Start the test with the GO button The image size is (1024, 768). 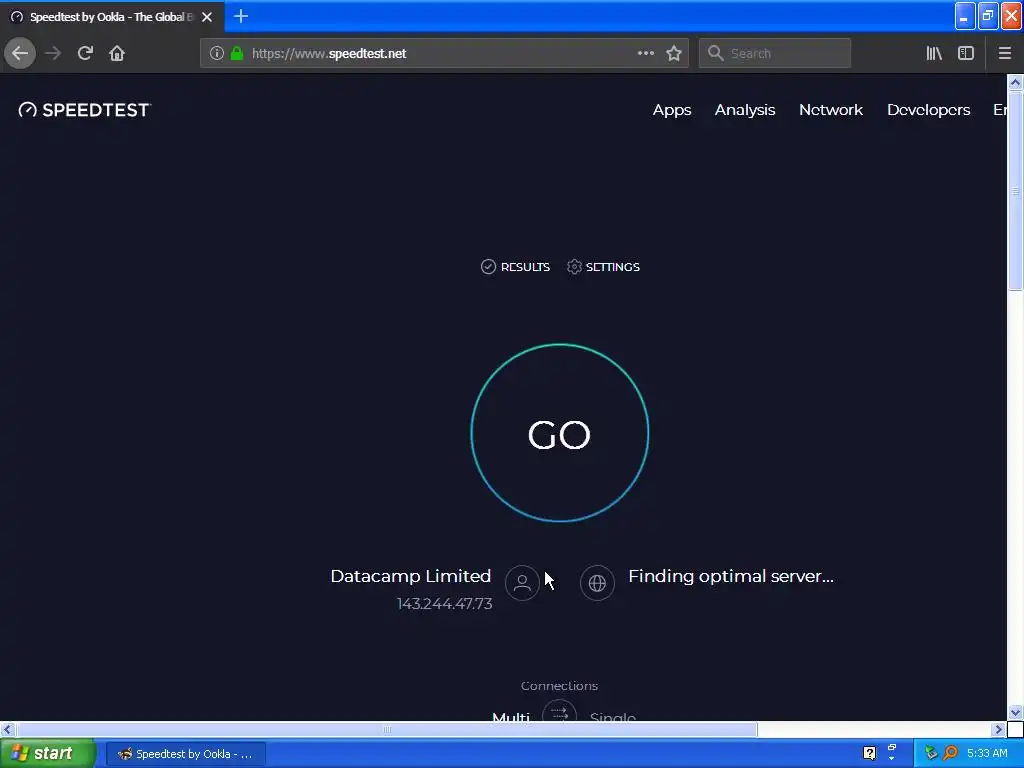[560, 433]
